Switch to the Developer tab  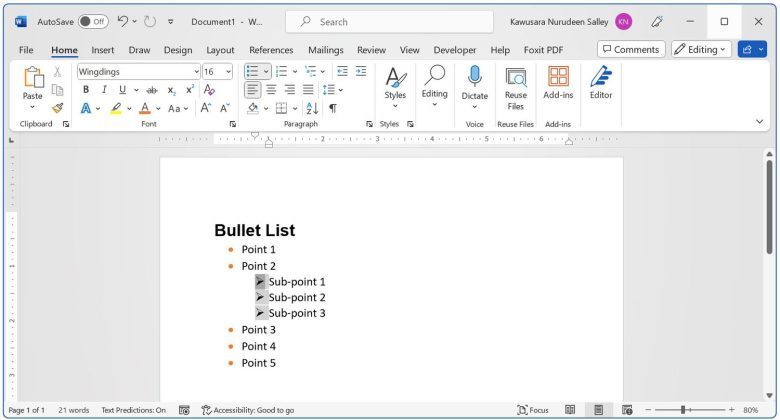coord(455,50)
